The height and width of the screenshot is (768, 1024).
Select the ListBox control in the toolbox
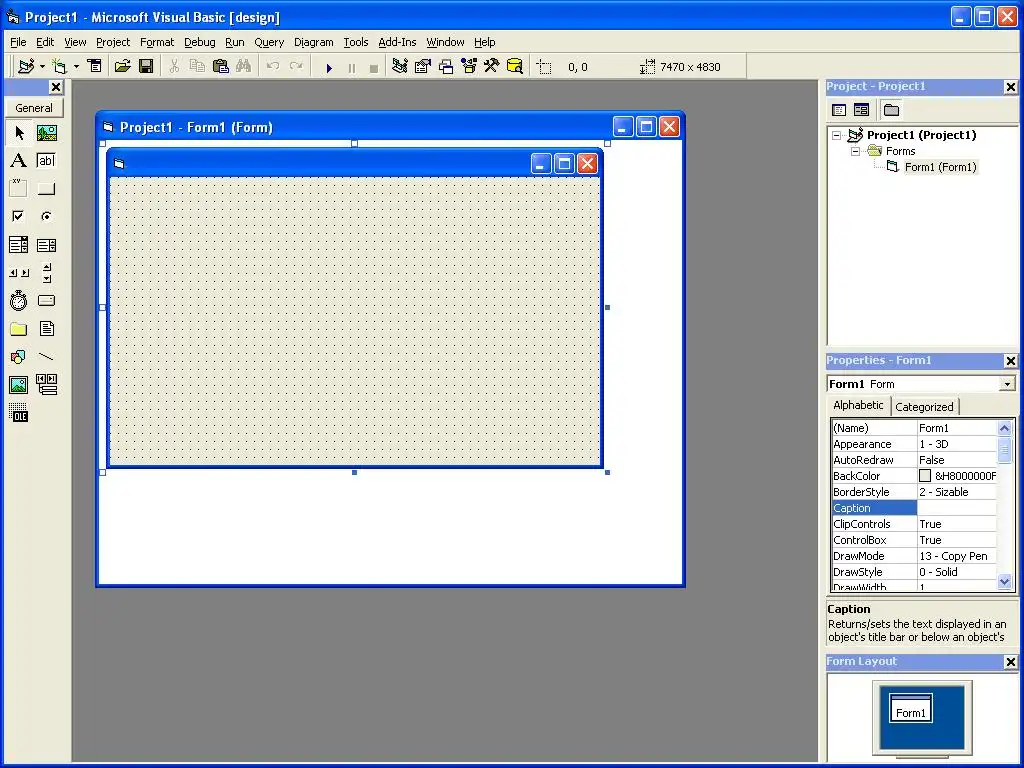coord(46,245)
